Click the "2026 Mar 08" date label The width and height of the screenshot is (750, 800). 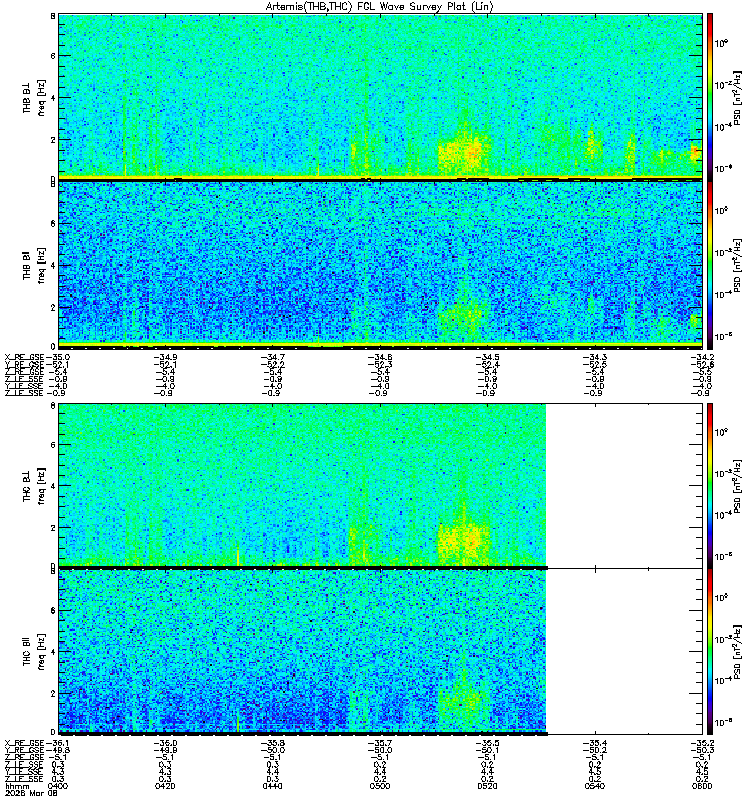point(31,793)
